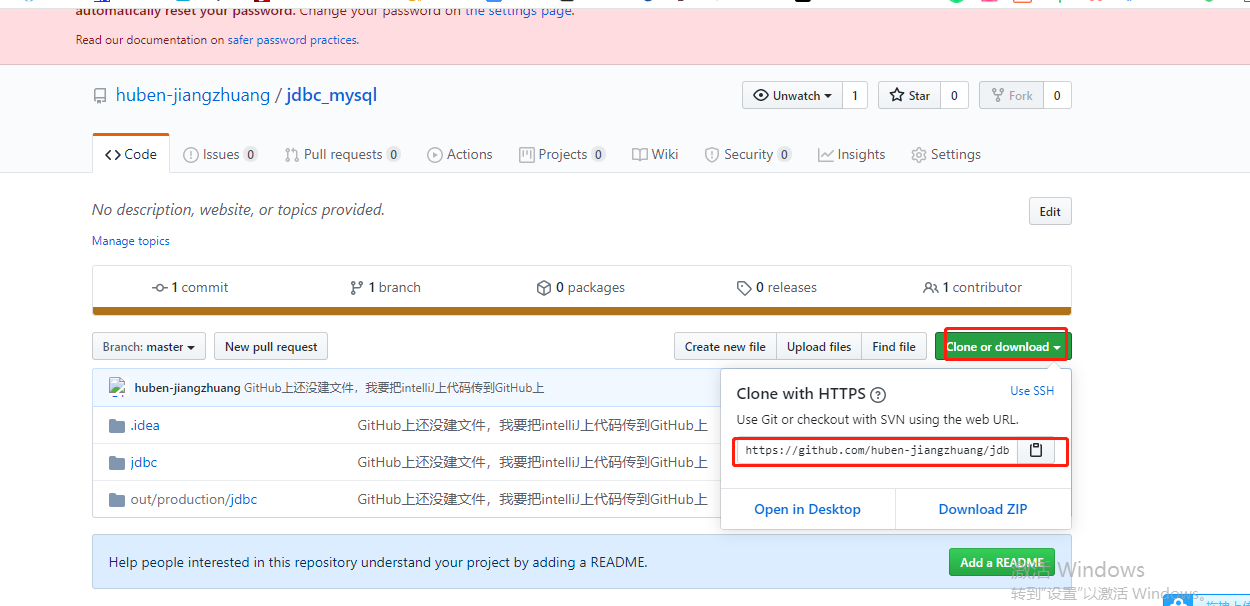View the 1 commit history

tap(190, 287)
